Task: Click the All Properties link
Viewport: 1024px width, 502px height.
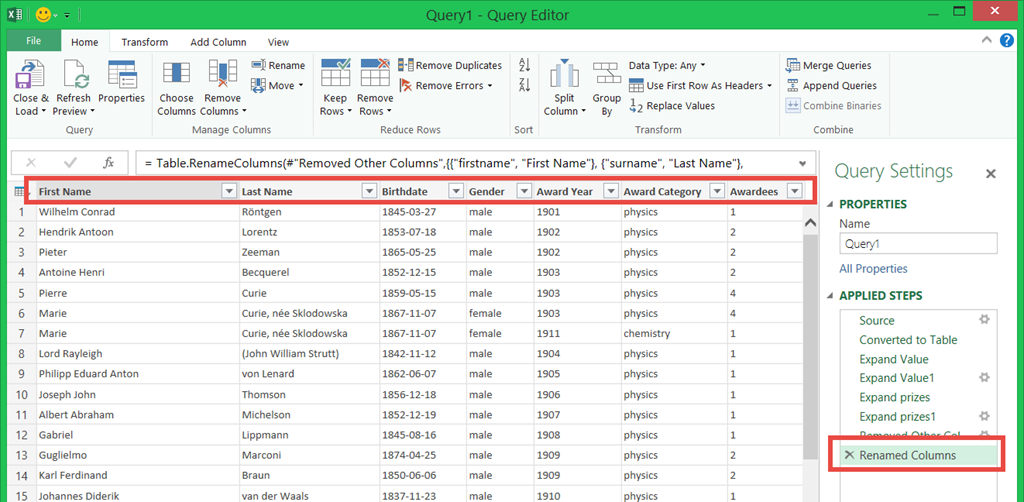Action: tap(873, 268)
